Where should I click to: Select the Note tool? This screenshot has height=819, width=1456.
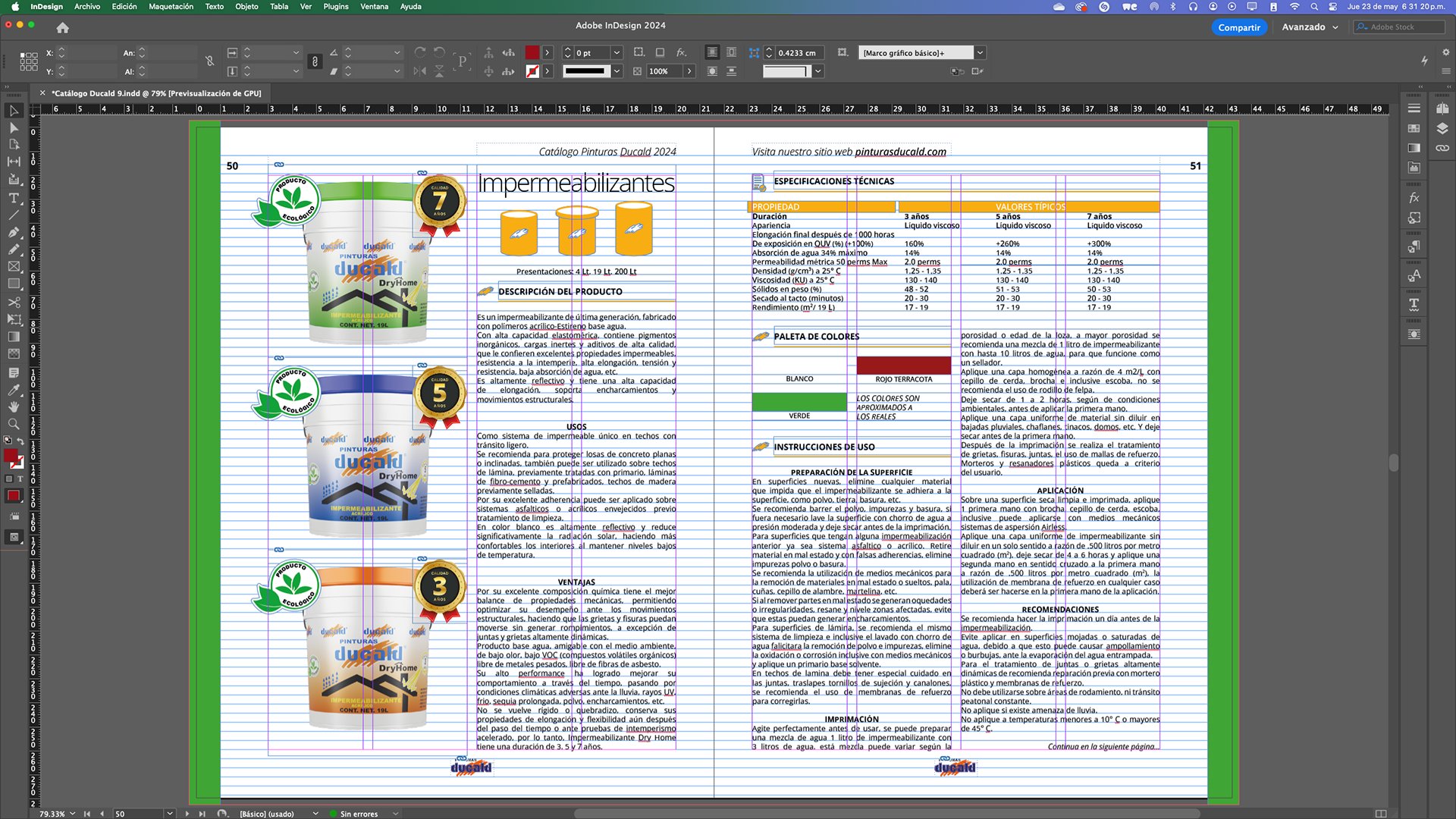14,373
